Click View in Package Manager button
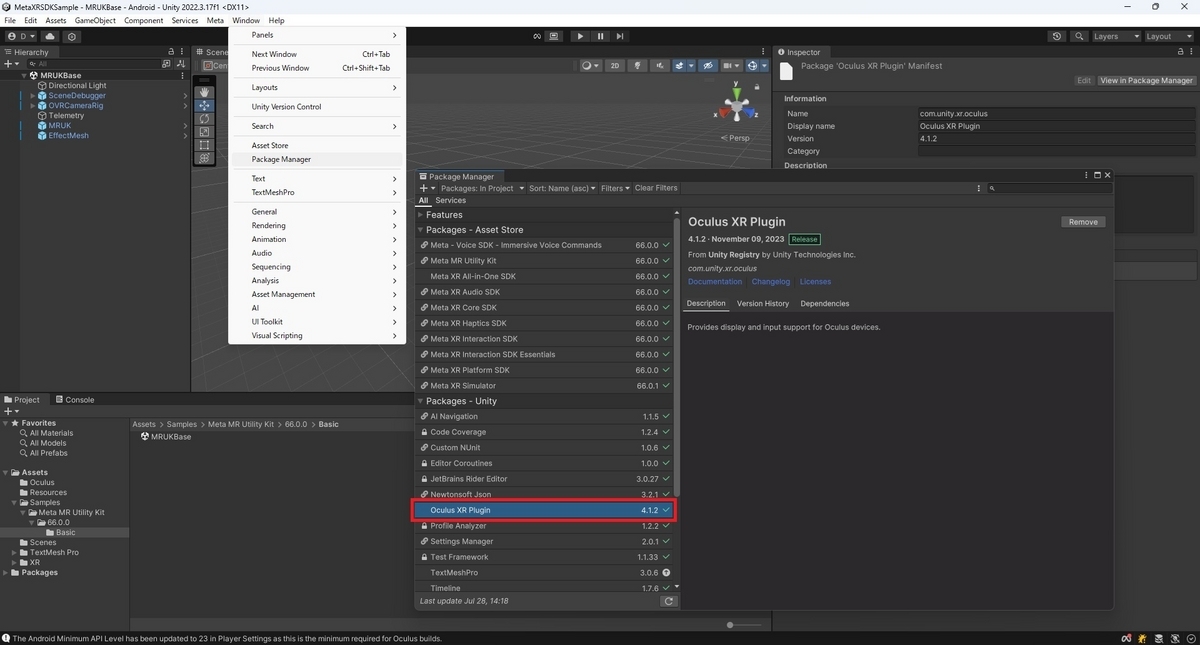The image size is (1200, 645). (1146, 80)
